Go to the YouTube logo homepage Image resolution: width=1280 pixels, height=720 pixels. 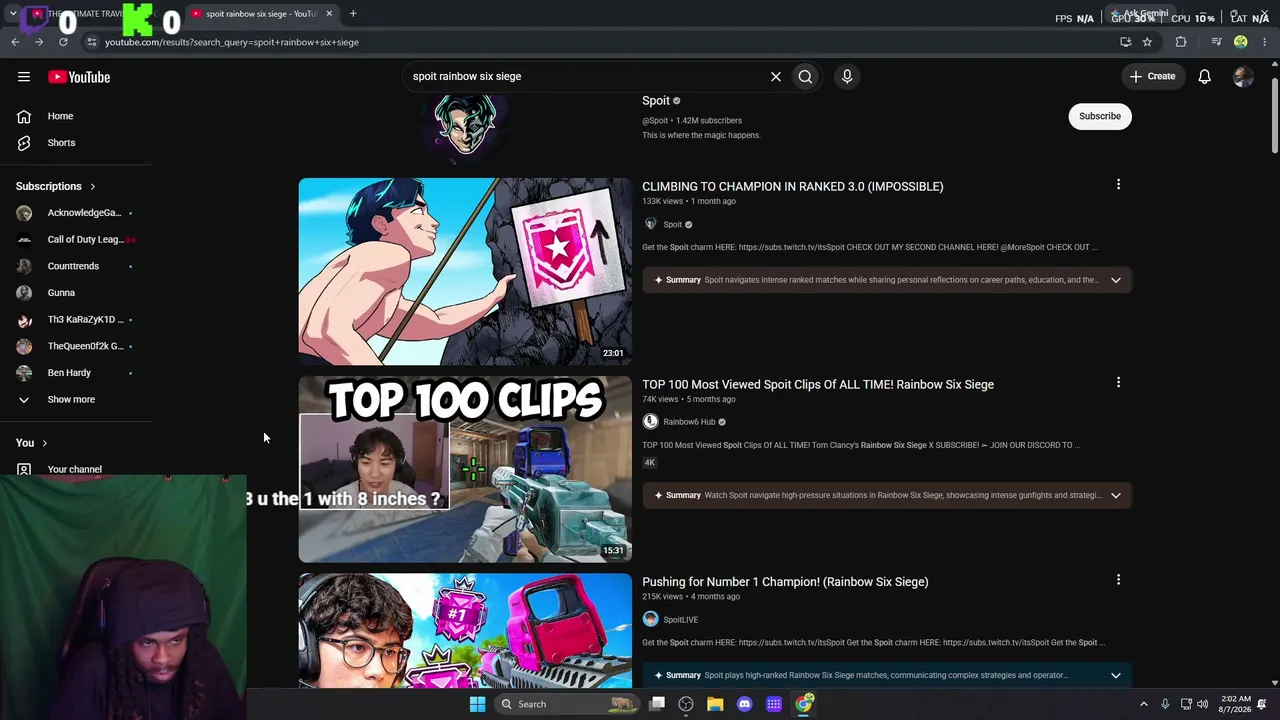[79, 77]
